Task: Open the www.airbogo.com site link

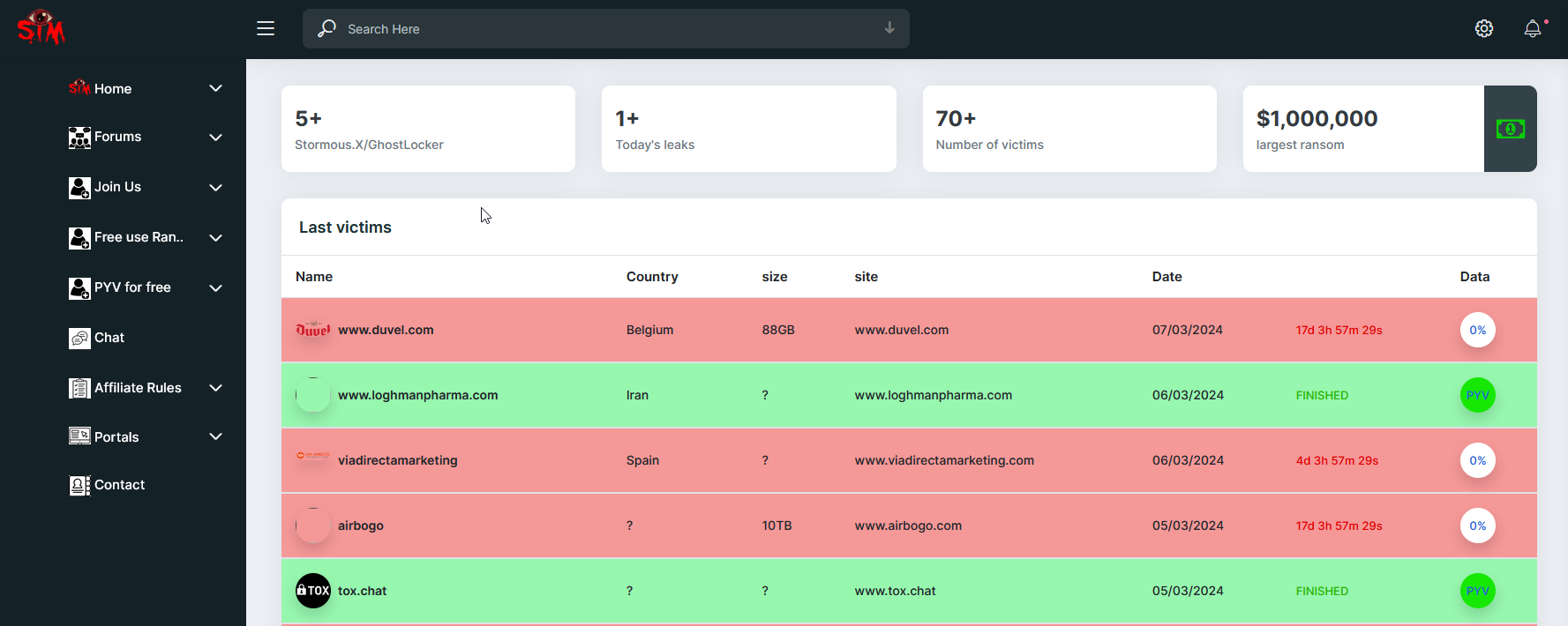Action: pyautogui.click(x=908, y=525)
